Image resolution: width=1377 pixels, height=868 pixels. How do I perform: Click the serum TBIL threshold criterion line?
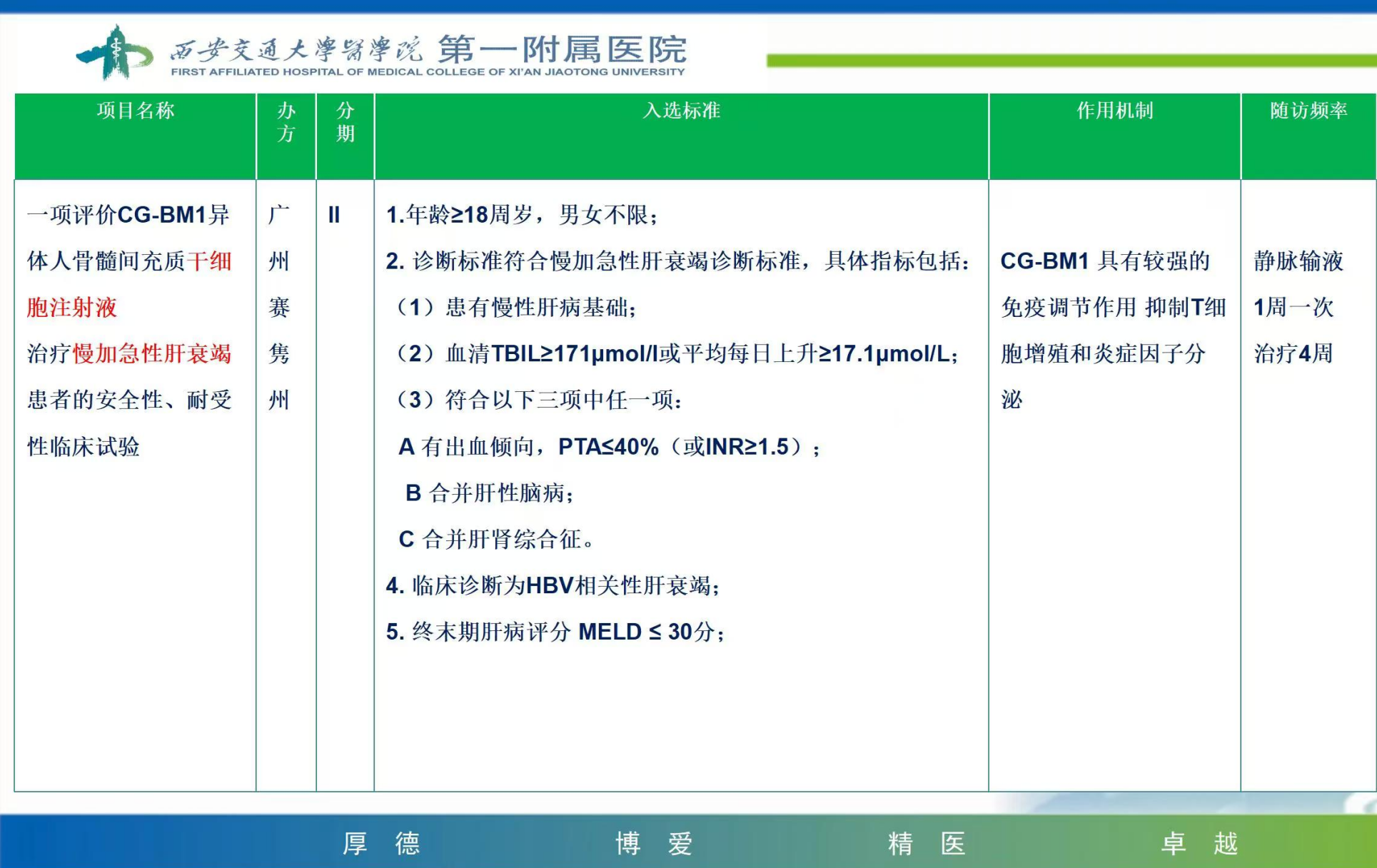(677, 353)
